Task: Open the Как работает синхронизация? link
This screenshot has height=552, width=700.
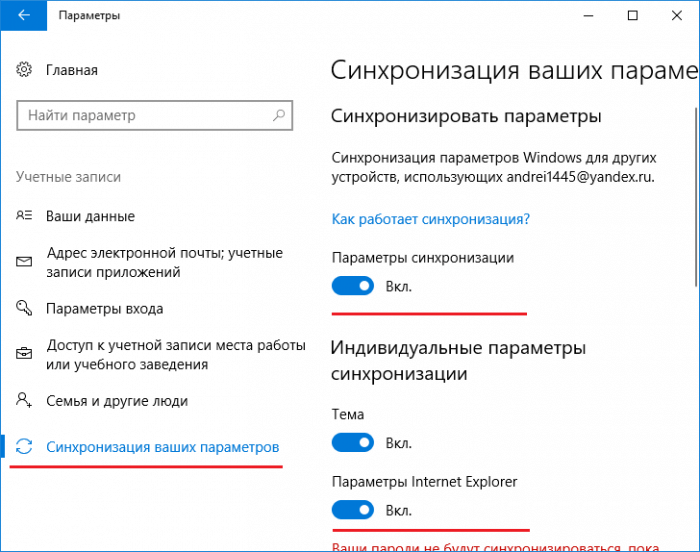Action: click(x=430, y=219)
